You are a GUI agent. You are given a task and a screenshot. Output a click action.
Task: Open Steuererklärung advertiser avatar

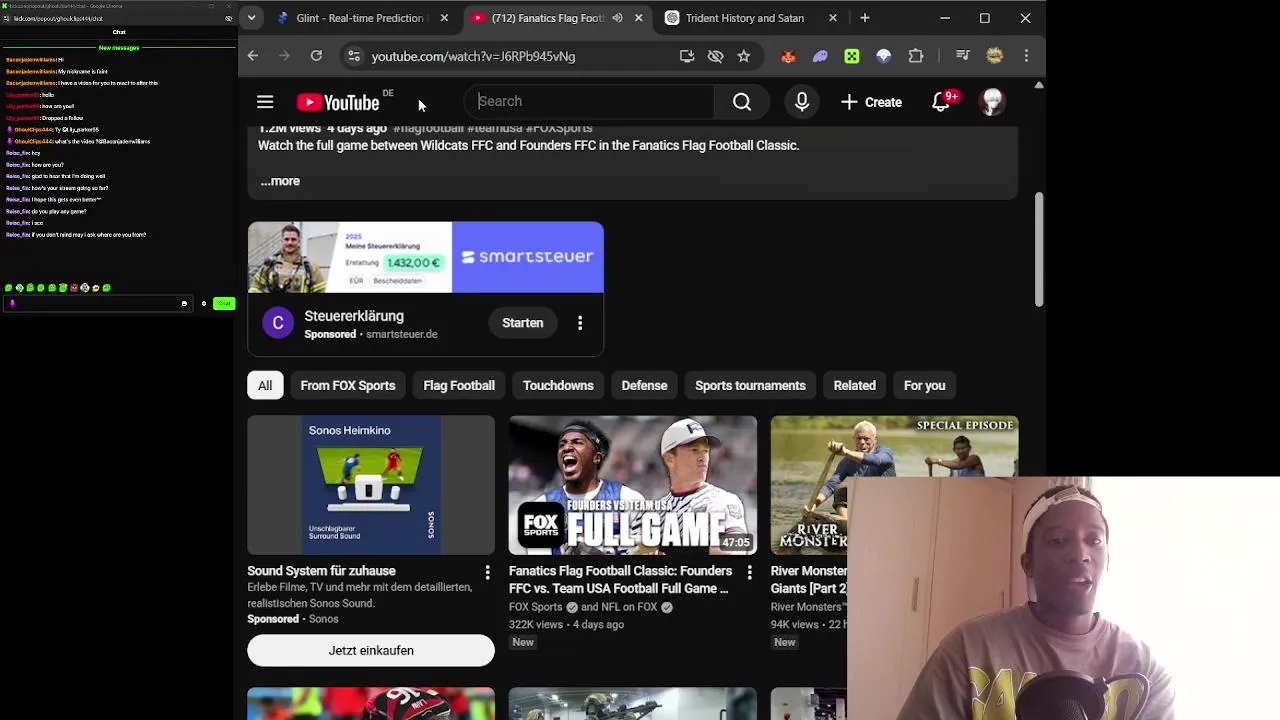(x=278, y=323)
